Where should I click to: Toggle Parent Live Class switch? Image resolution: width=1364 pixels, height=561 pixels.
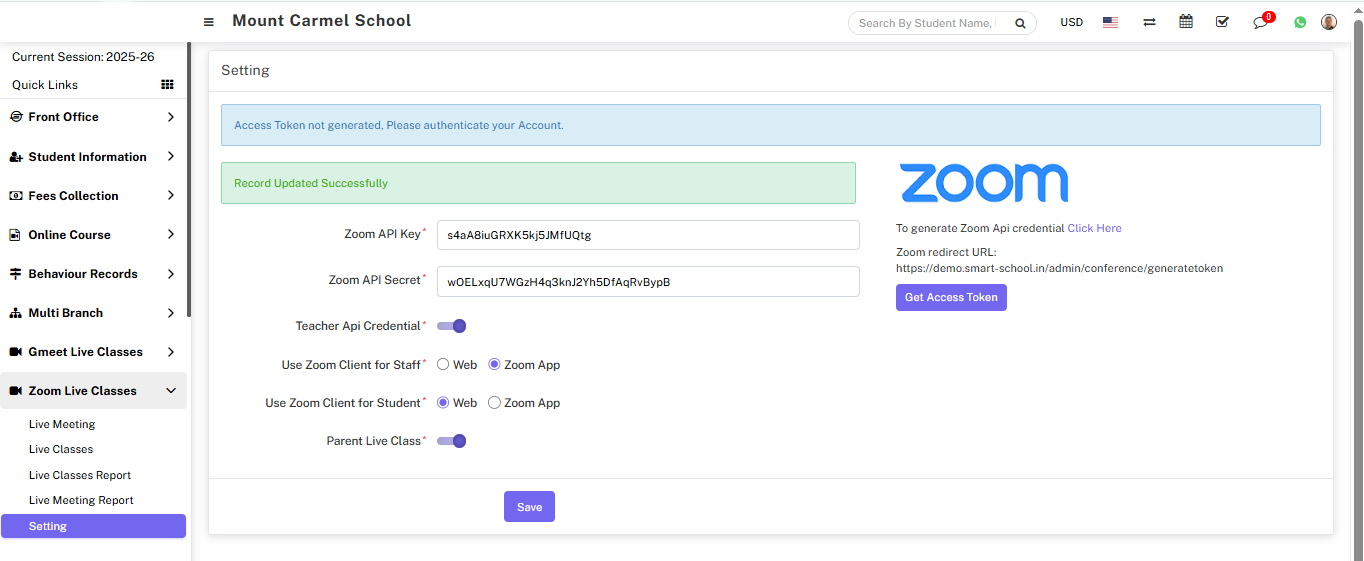[x=452, y=441]
